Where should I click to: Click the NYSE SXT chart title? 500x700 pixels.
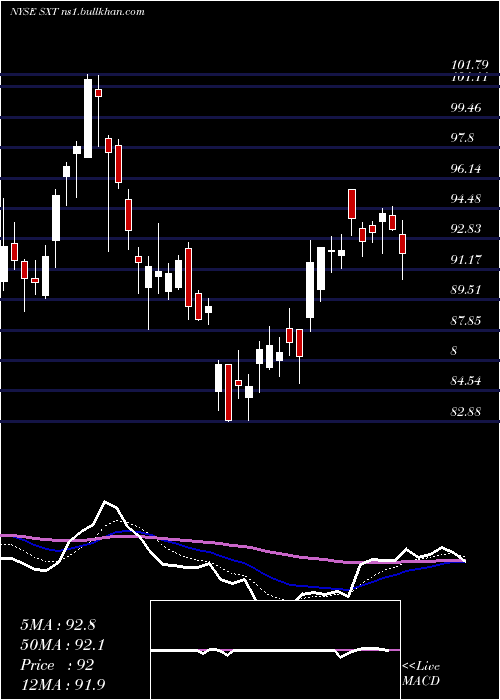point(77,12)
